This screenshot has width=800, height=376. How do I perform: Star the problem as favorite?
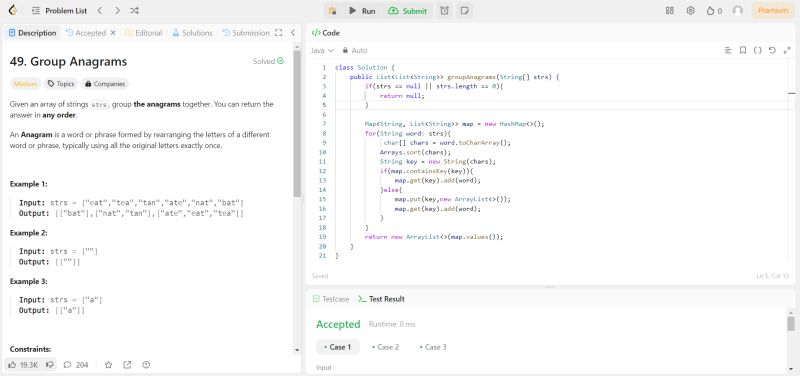coord(108,365)
